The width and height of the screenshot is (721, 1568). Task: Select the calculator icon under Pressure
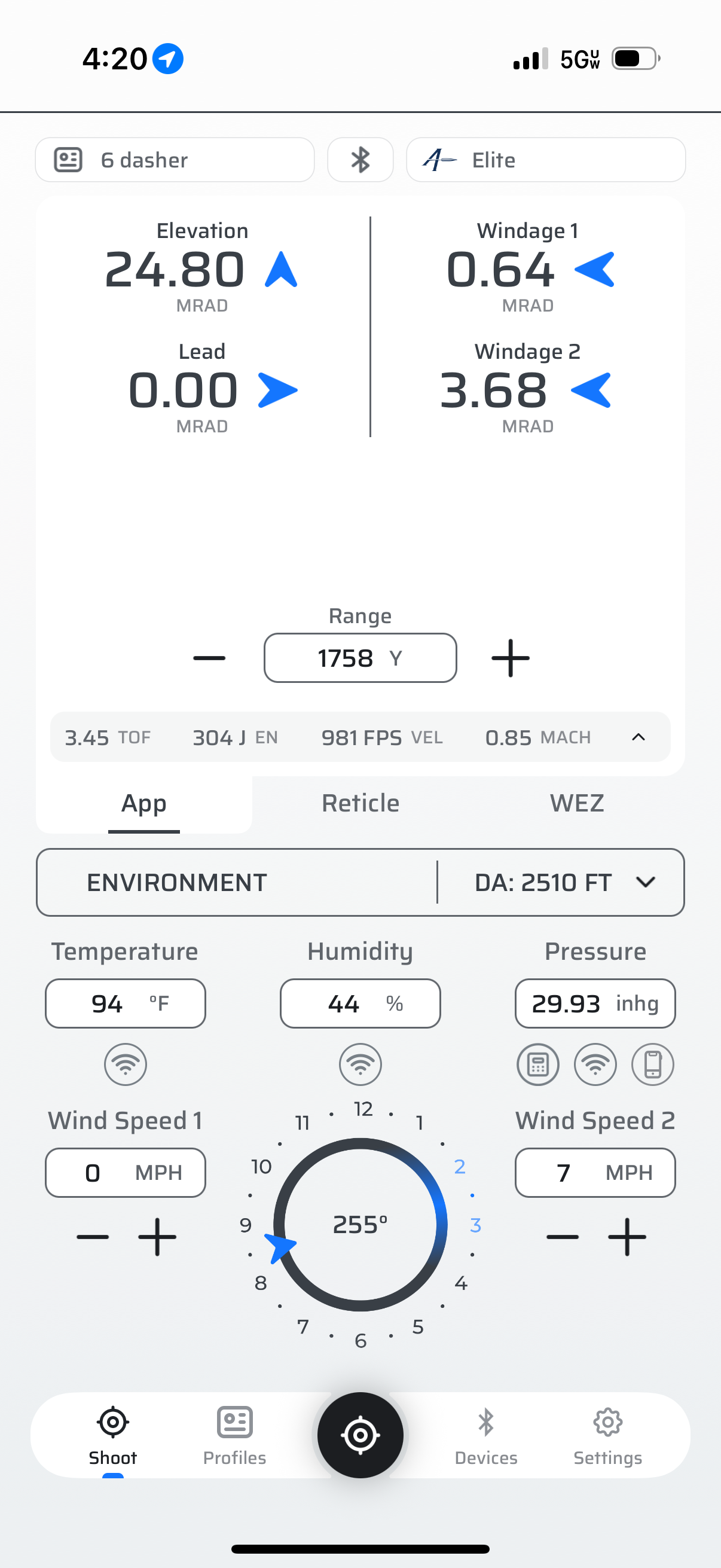coord(538,1064)
